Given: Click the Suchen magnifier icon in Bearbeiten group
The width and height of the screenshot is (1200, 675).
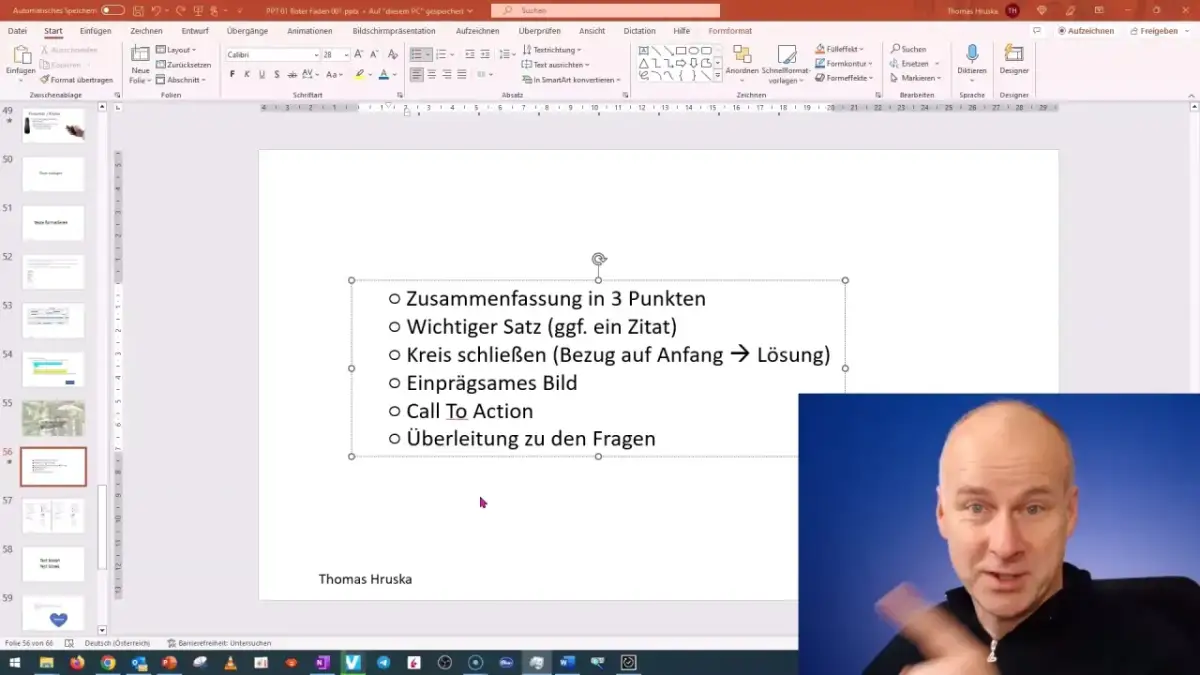Looking at the screenshot, I should 896,48.
